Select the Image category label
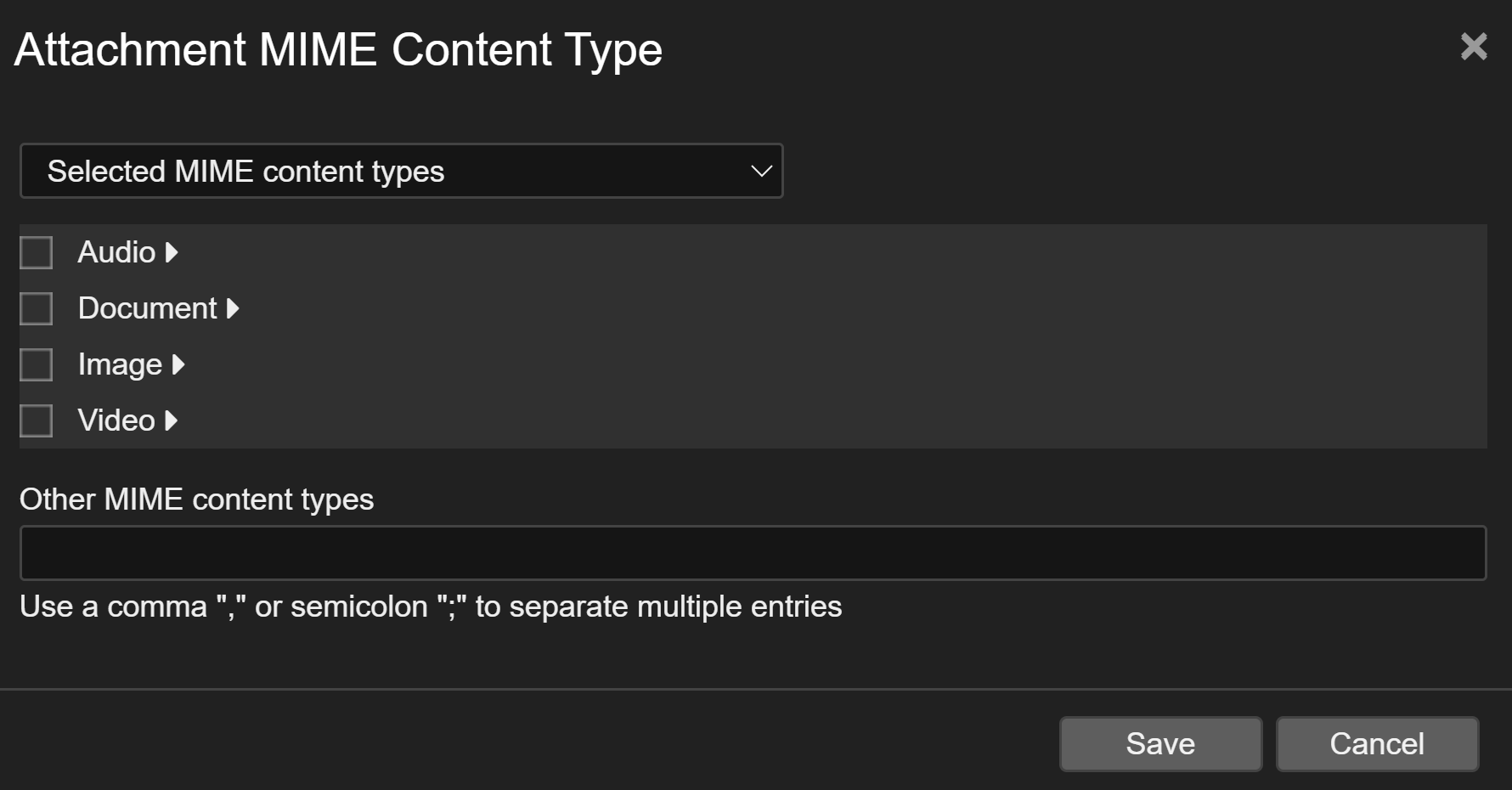This screenshot has width=1512, height=790. click(x=120, y=364)
